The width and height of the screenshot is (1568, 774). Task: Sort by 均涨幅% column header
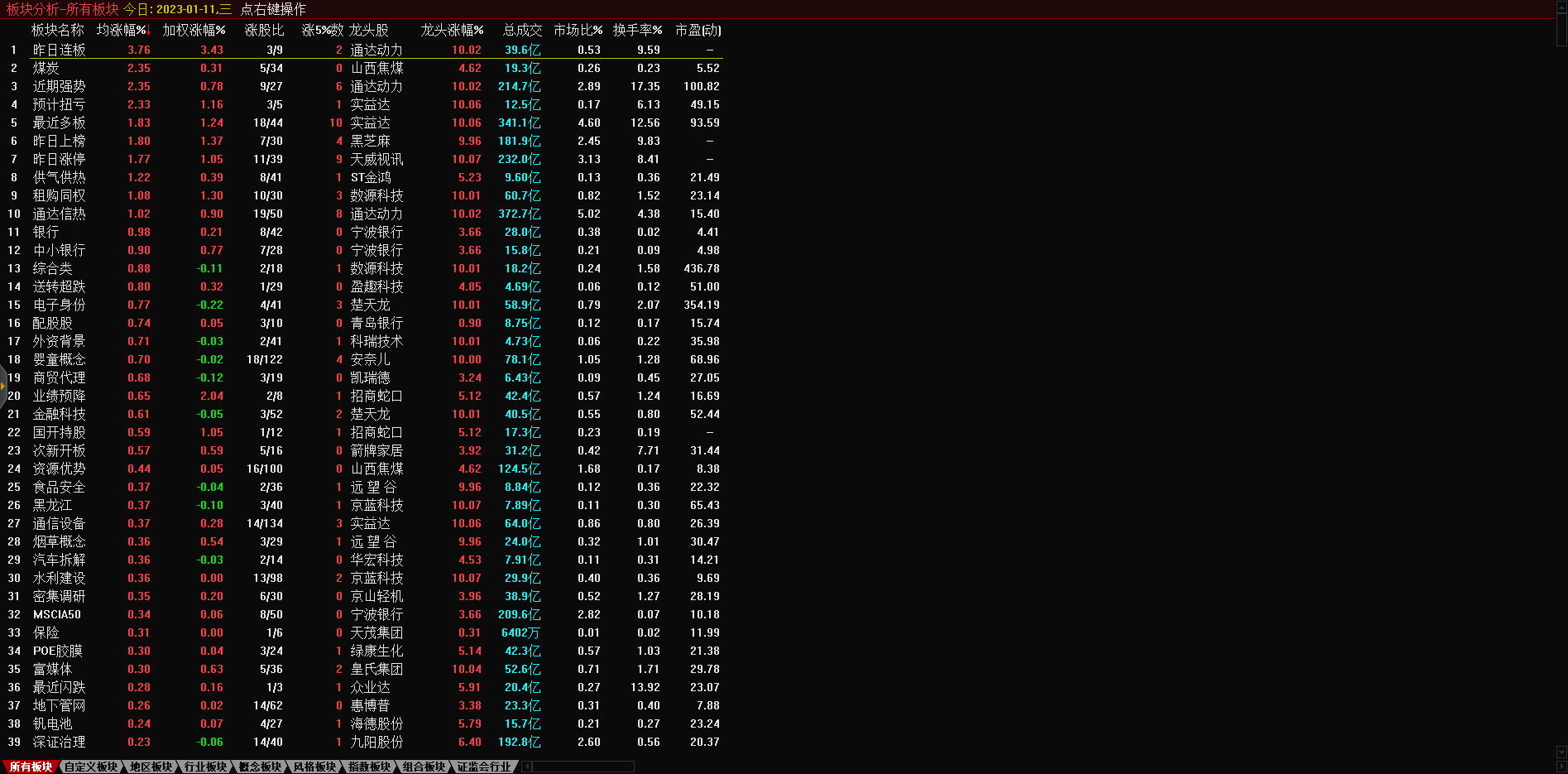(x=121, y=31)
